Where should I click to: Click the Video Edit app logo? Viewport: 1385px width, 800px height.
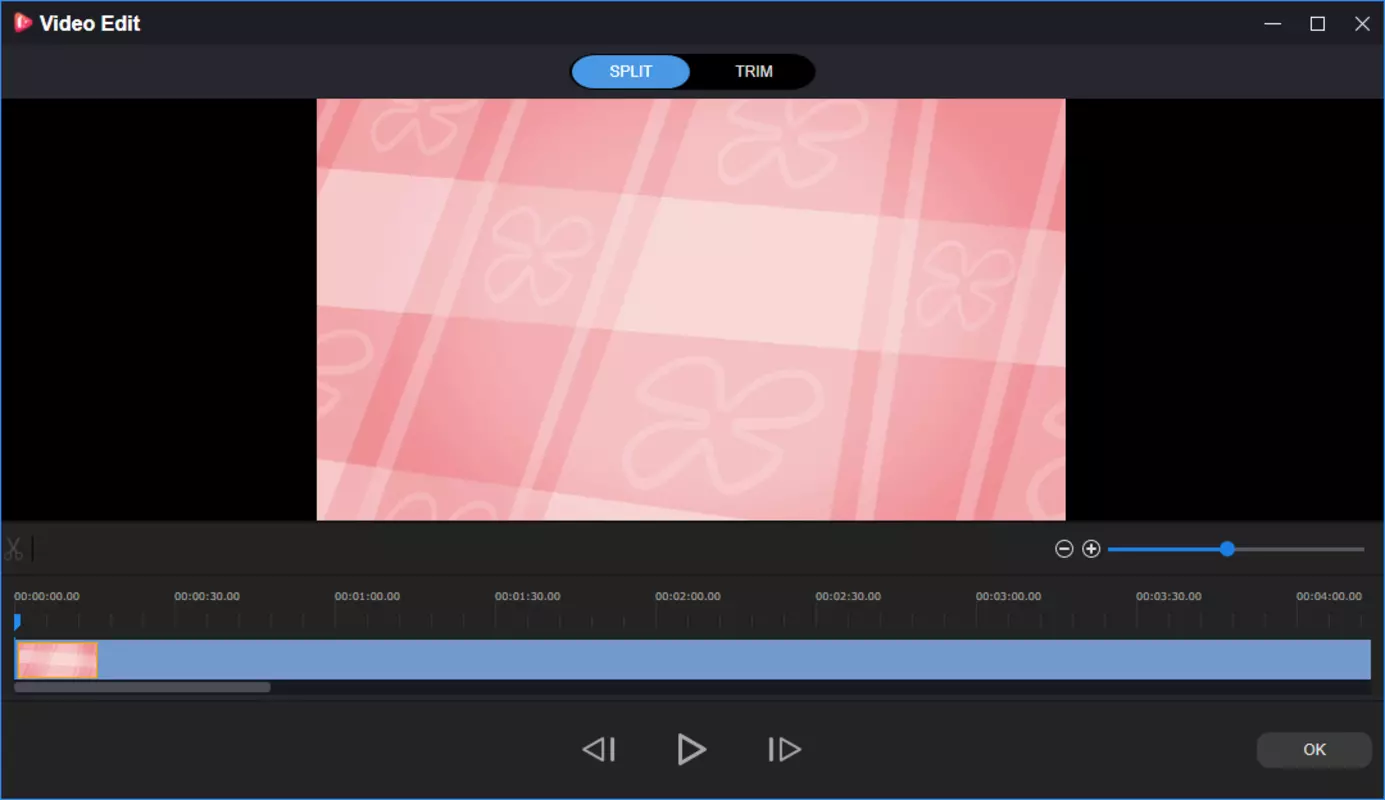(x=22, y=23)
